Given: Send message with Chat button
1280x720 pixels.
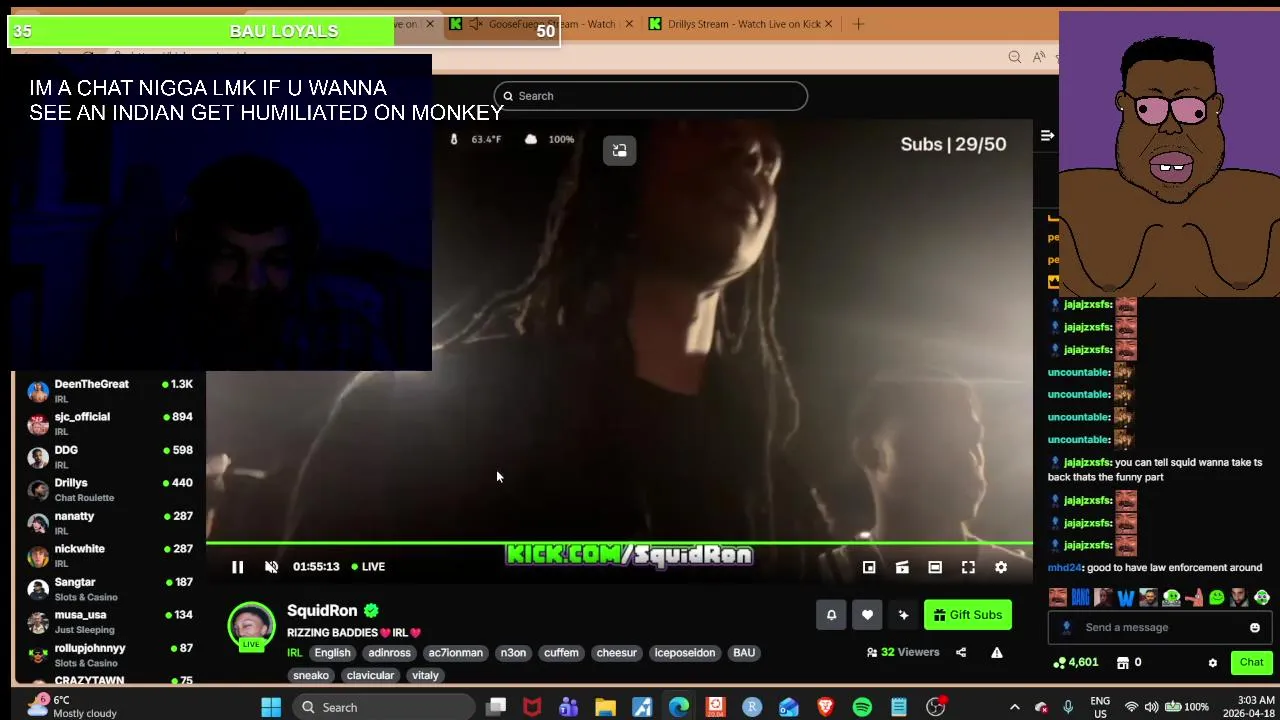Looking at the screenshot, I should (x=1251, y=662).
